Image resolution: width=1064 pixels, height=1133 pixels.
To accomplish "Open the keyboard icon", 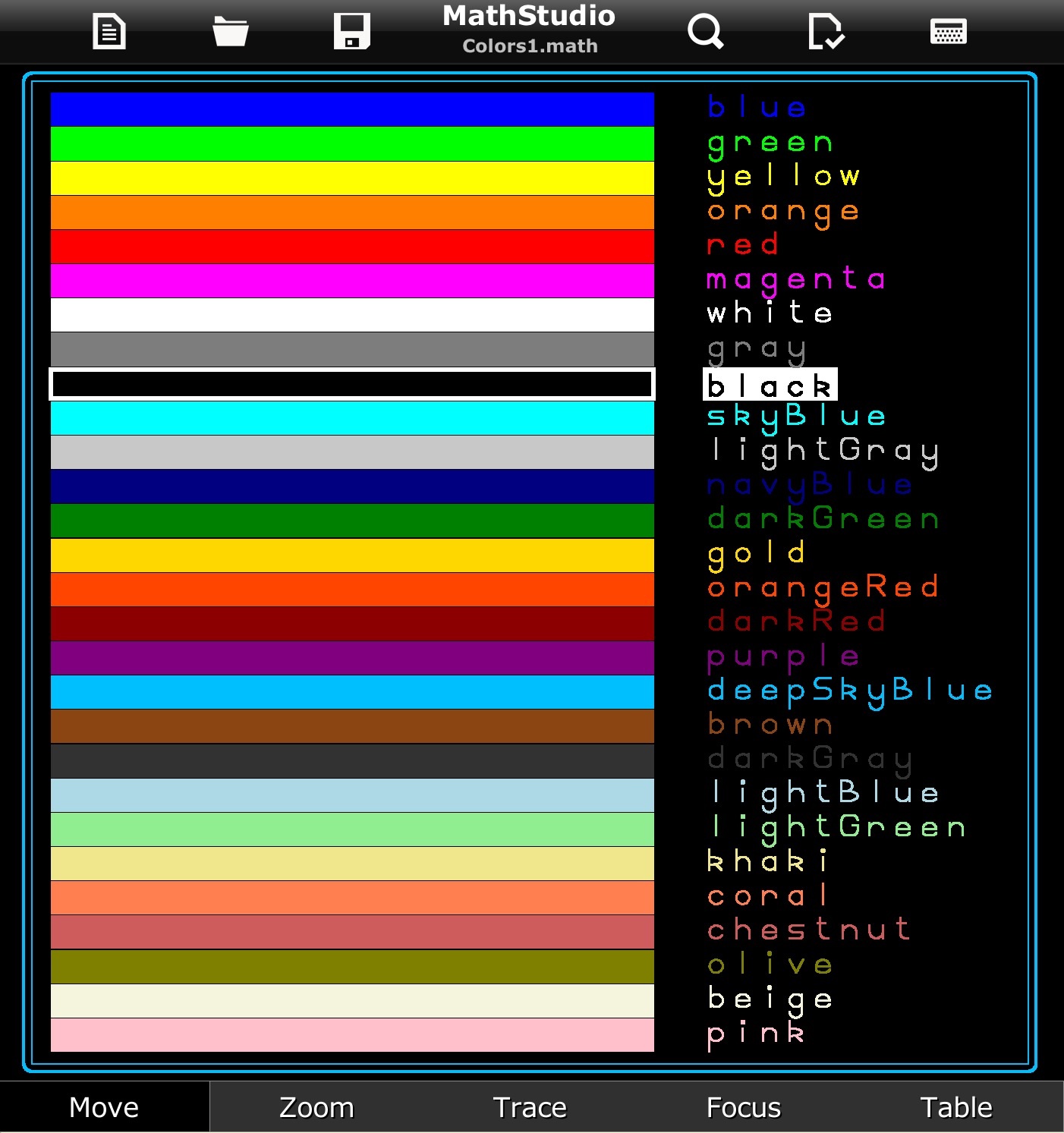I will pos(948,32).
